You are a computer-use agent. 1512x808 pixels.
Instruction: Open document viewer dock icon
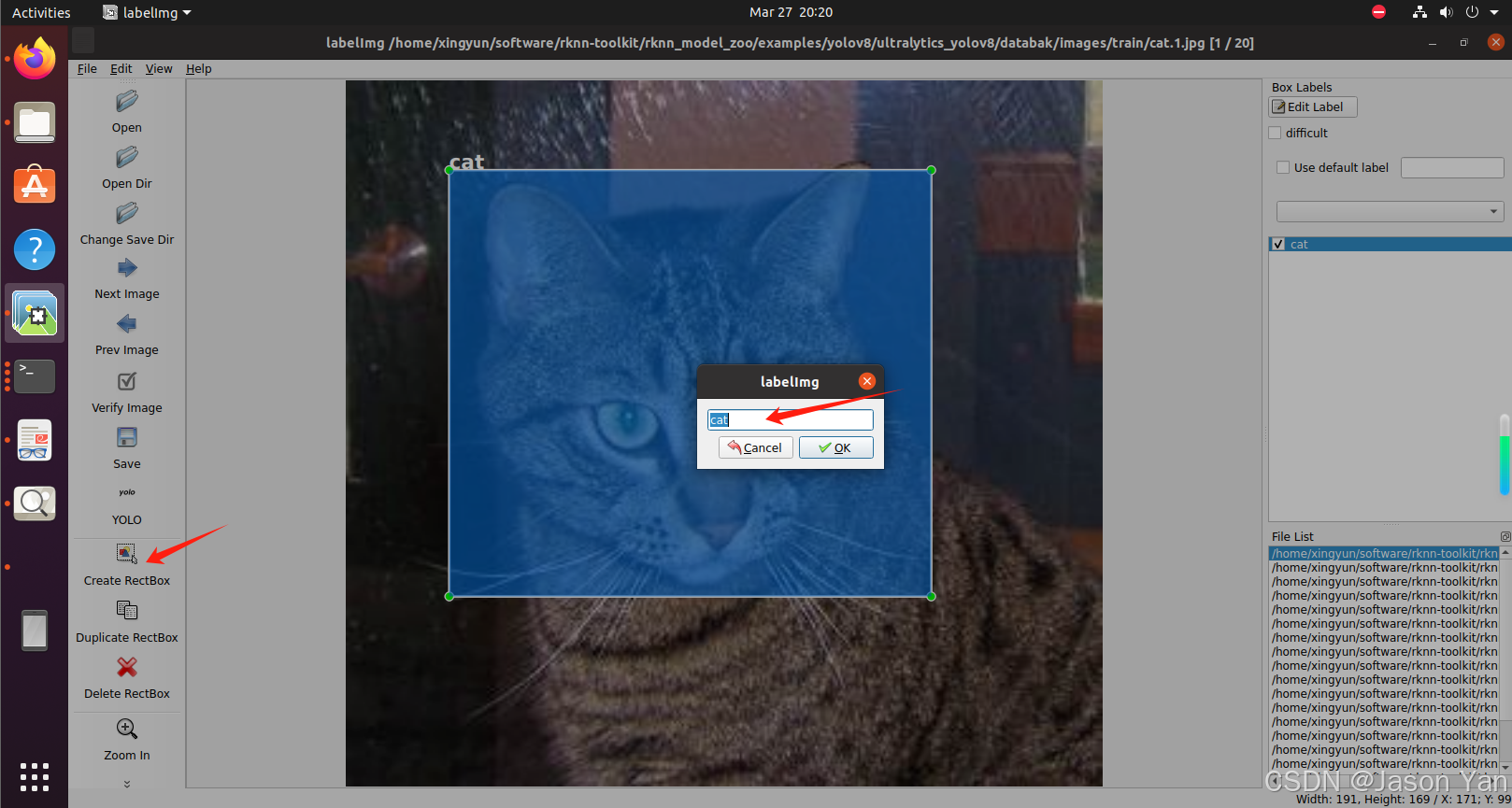pos(35,440)
